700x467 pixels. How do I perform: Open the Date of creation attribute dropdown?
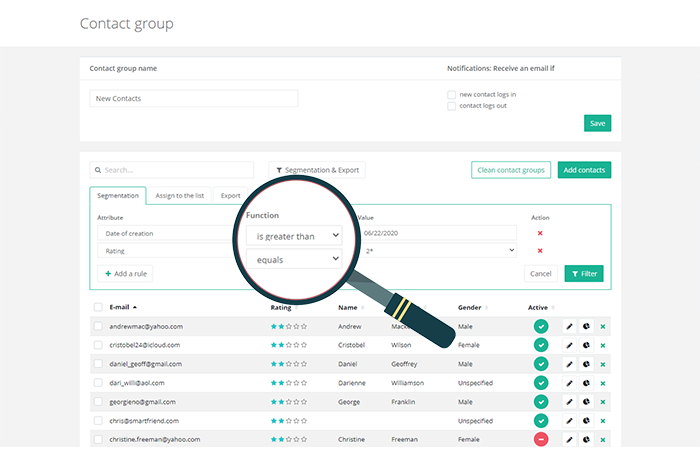[x=167, y=233]
